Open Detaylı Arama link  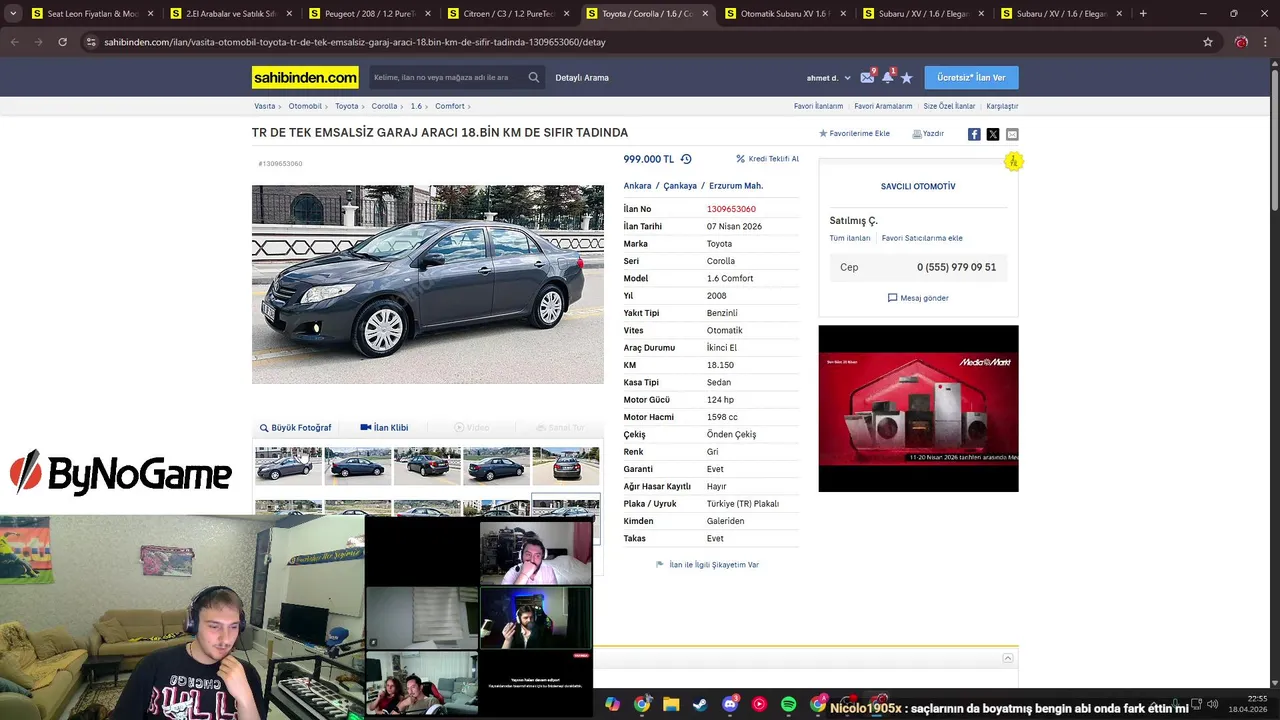582,78
